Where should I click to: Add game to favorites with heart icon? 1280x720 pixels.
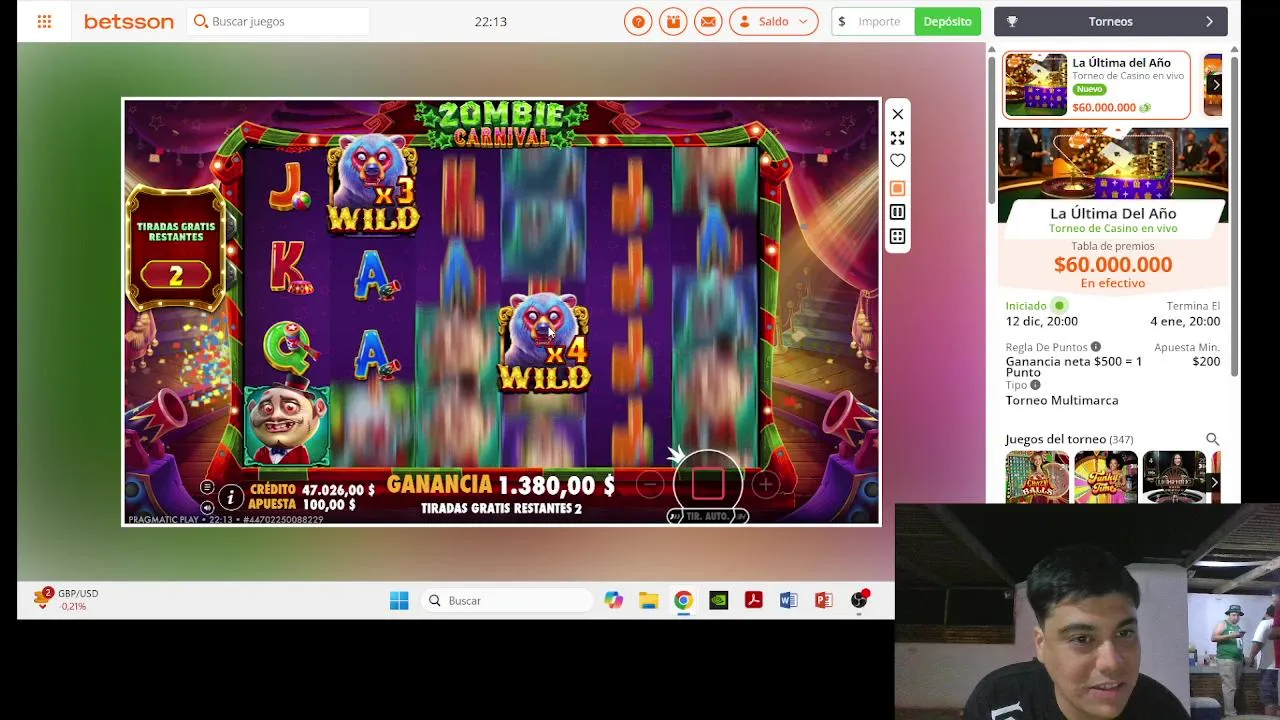click(898, 161)
